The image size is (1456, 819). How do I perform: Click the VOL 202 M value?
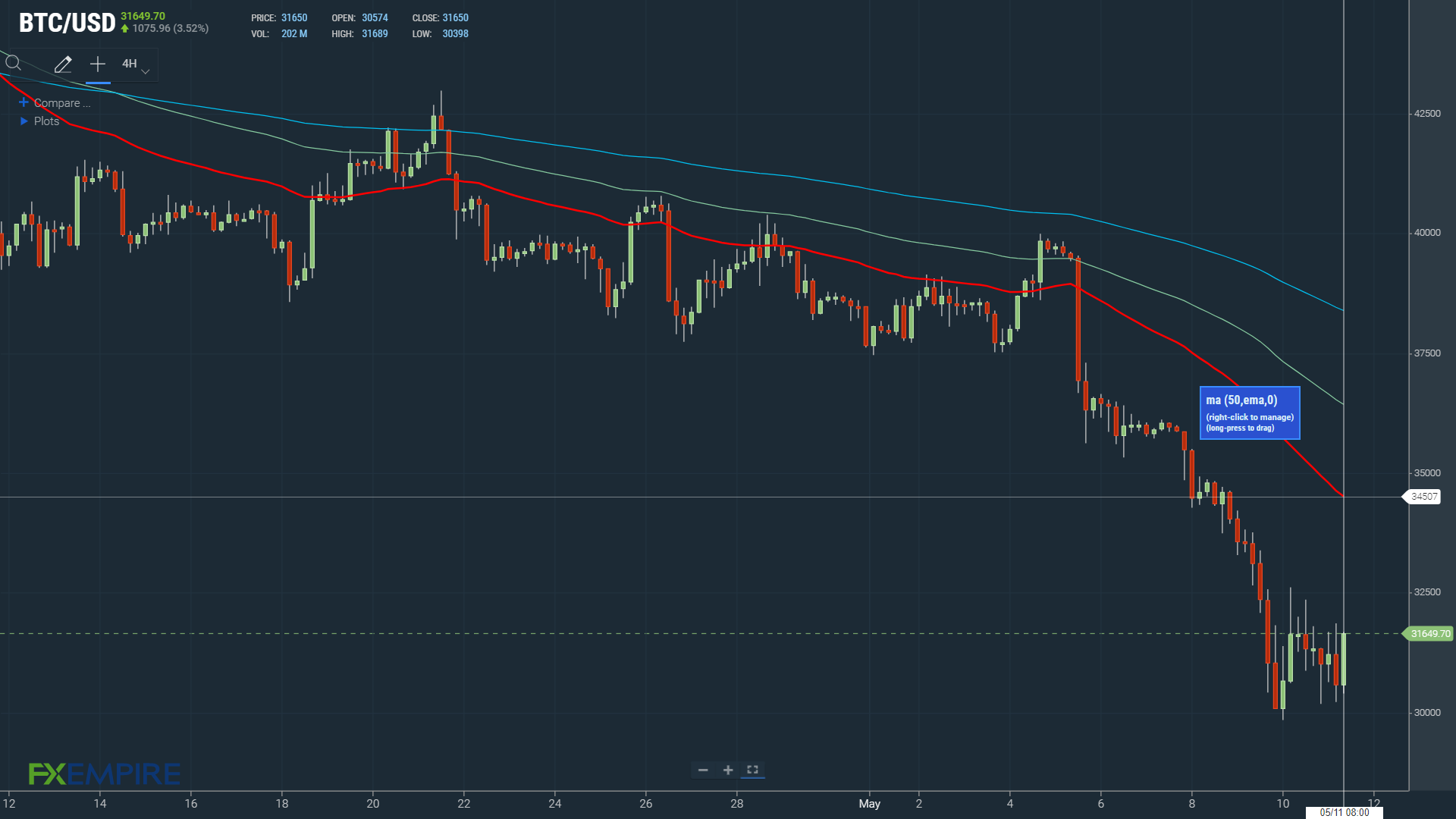click(x=294, y=33)
